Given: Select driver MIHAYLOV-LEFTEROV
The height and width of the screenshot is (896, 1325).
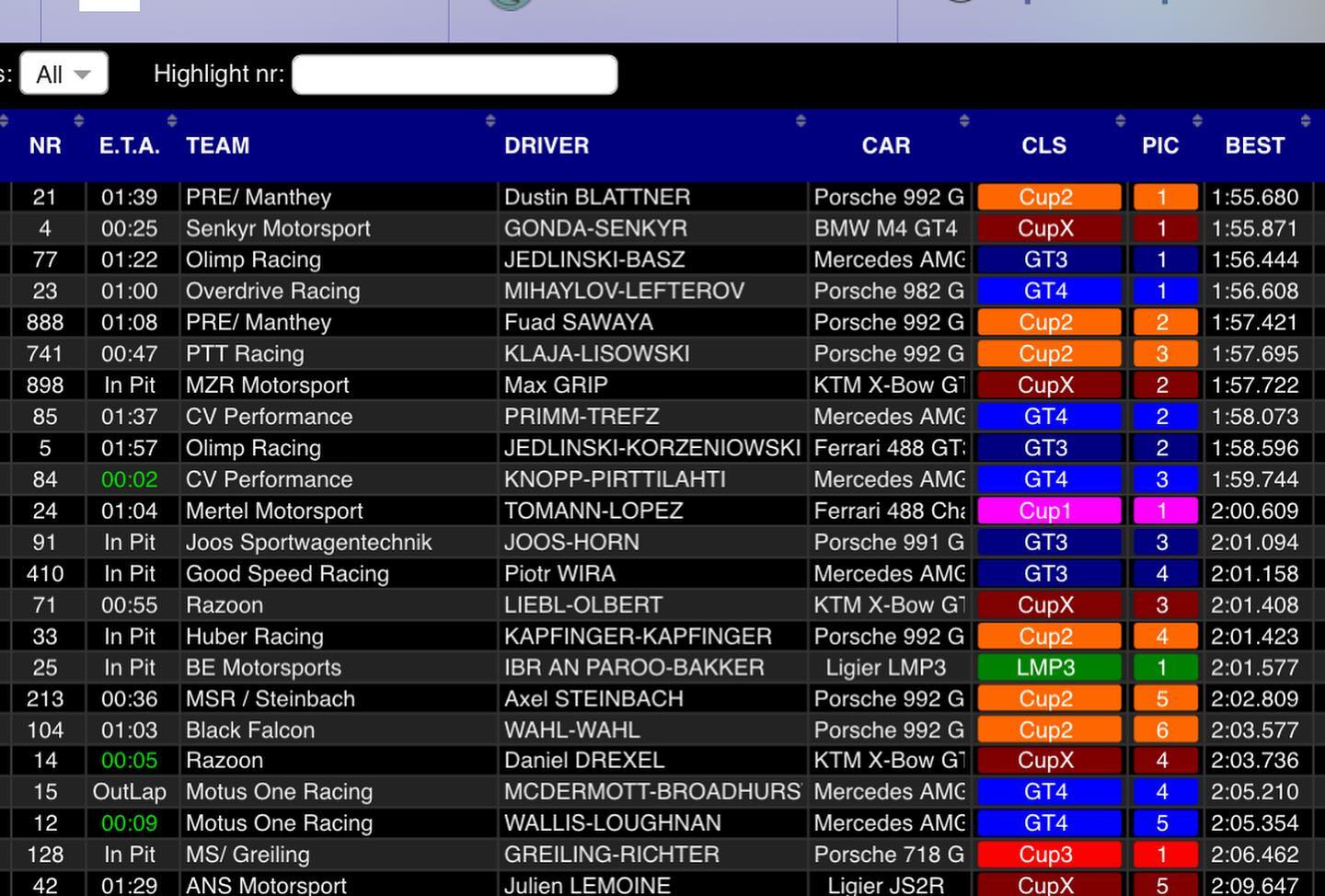Looking at the screenshot, I should [x=624, y=291].
